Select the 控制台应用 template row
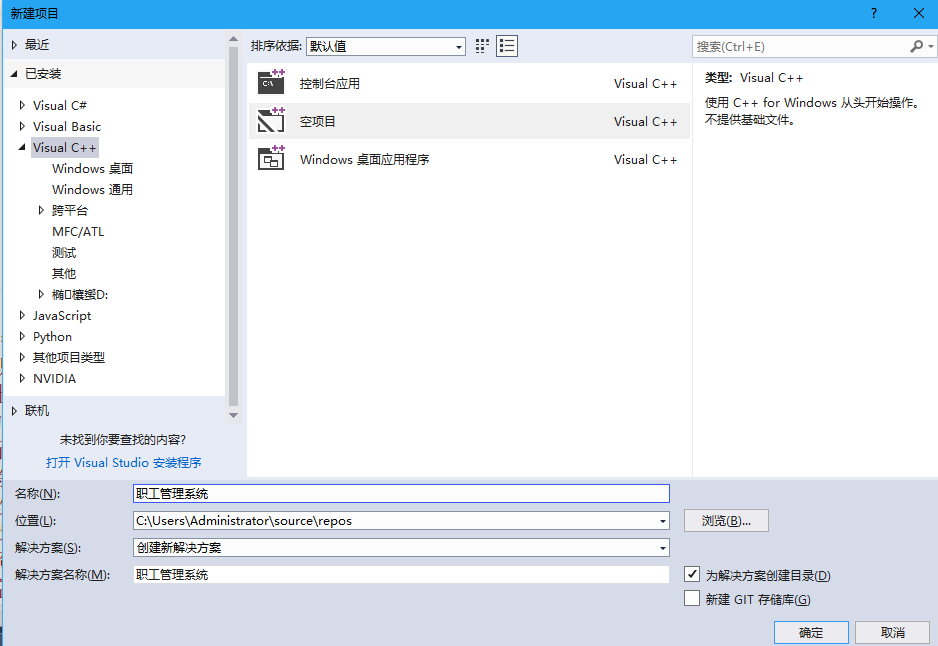This screenshot has height=646, width=938. (469, 83)
